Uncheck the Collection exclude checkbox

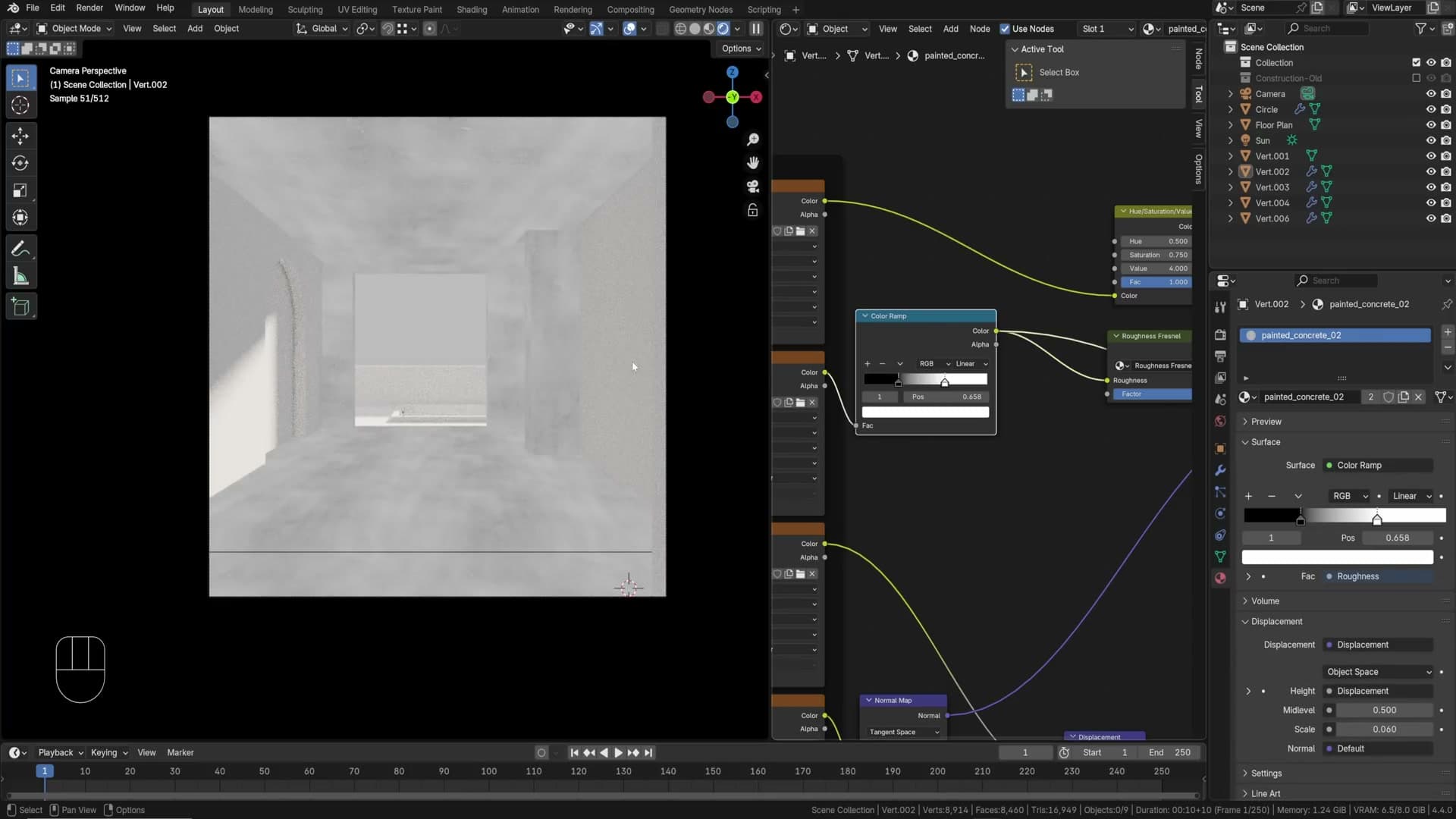point(1416,63)
